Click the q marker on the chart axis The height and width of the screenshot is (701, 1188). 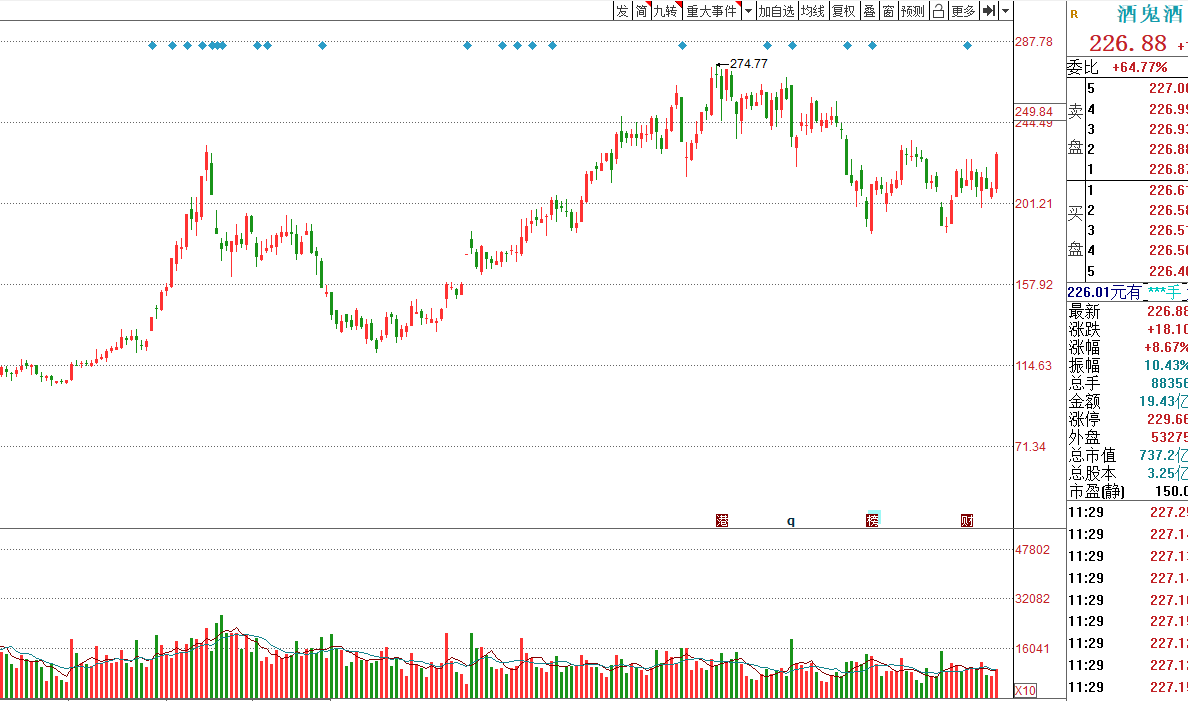coord(791,521)
